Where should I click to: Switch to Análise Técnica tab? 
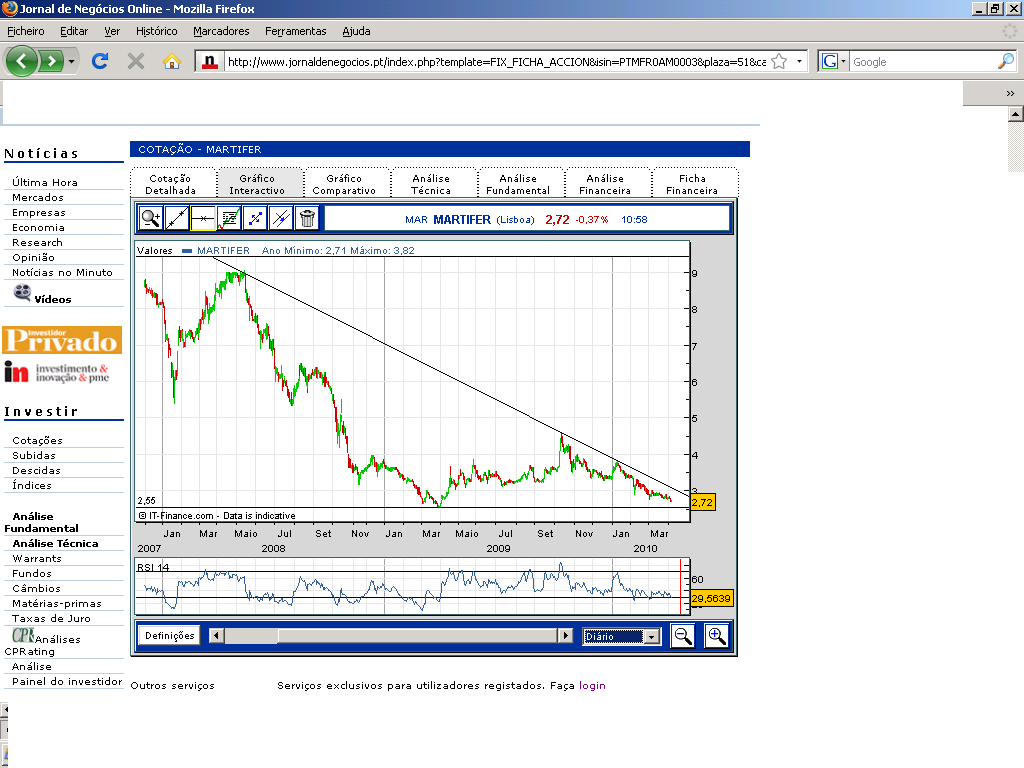tap(431, 184)
